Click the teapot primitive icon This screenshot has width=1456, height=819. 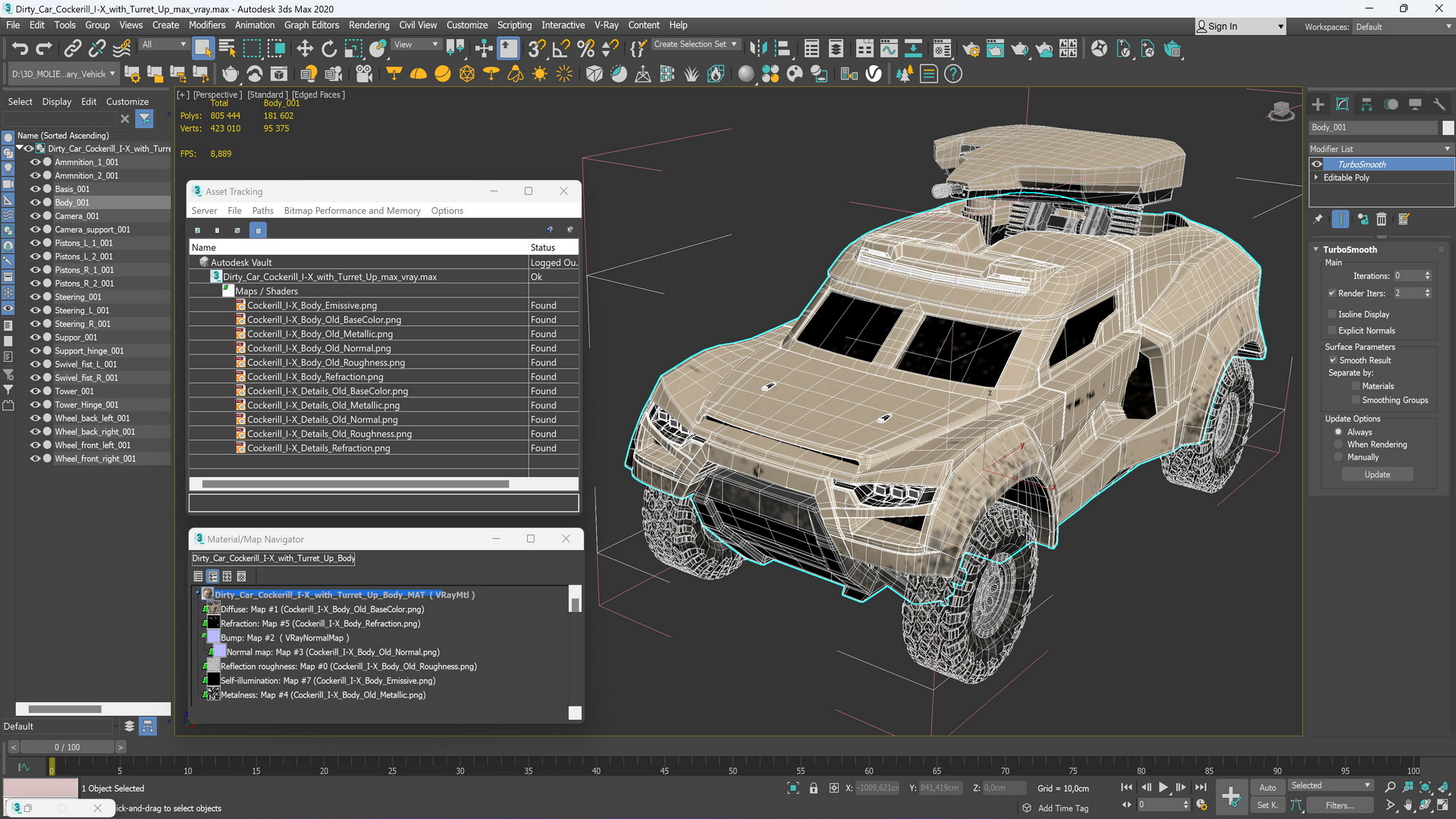(230, 74)
